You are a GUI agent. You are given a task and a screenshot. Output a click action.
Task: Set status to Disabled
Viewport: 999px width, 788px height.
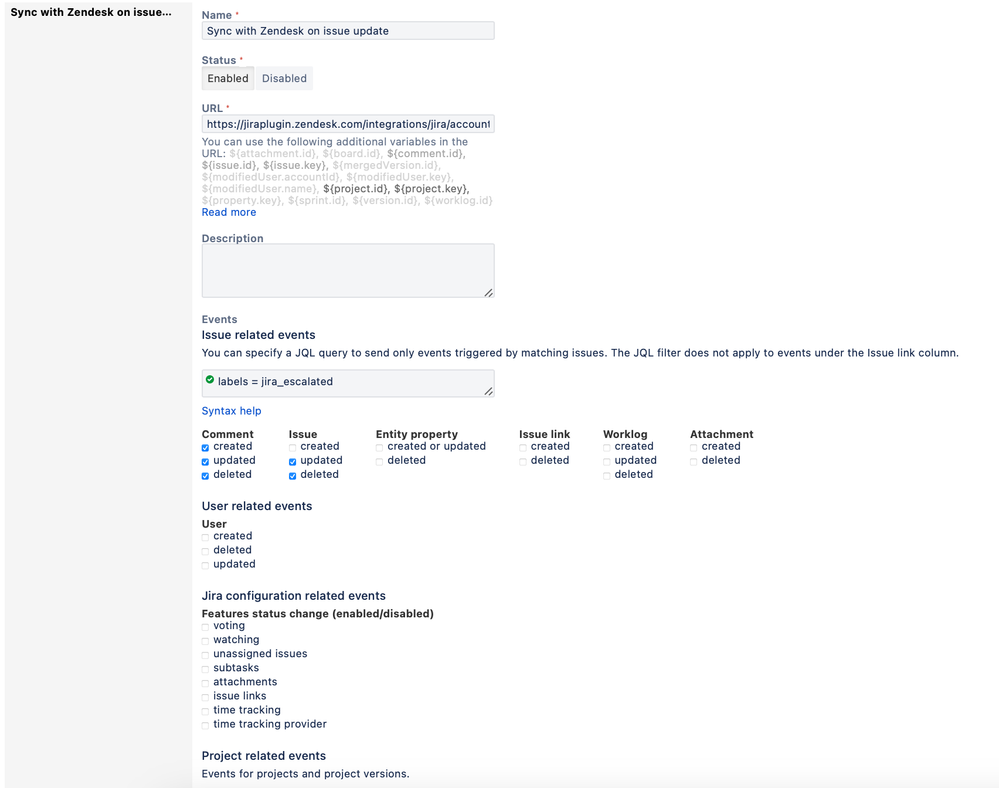pos(284,78)
